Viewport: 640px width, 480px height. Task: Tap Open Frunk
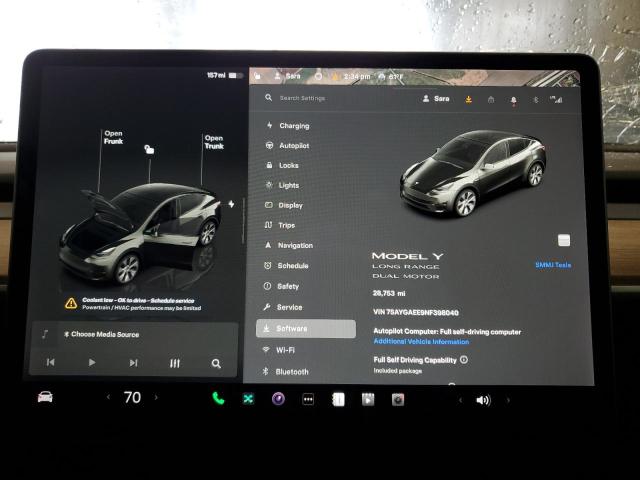[113, 138]
